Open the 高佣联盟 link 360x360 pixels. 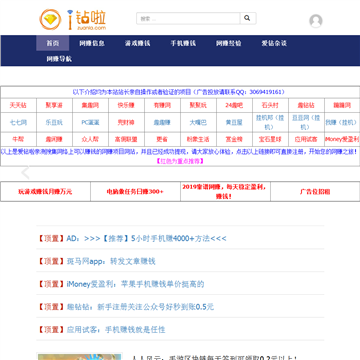click(126, 139)
